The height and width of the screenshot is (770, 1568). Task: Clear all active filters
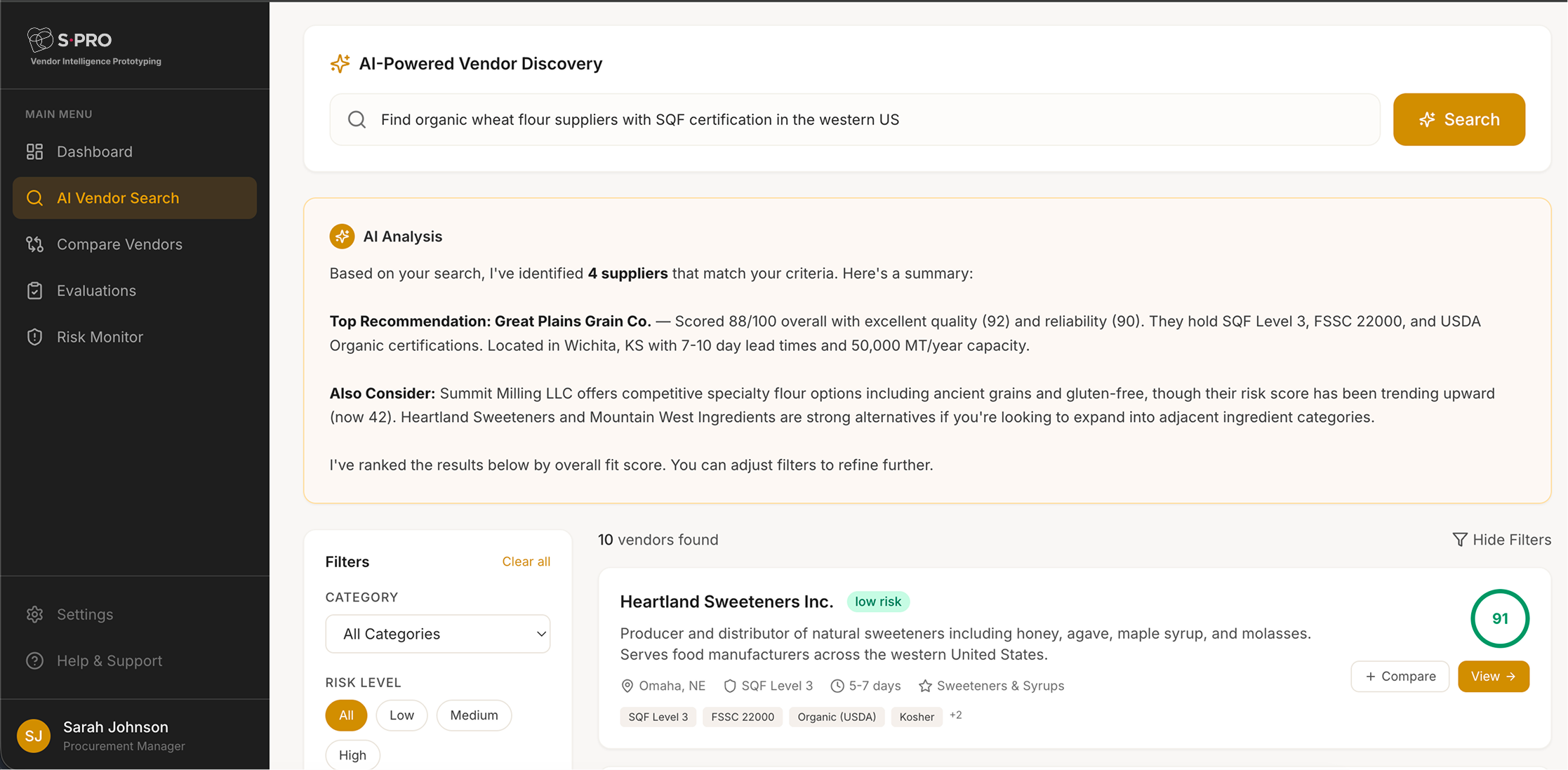coord(526,562)
